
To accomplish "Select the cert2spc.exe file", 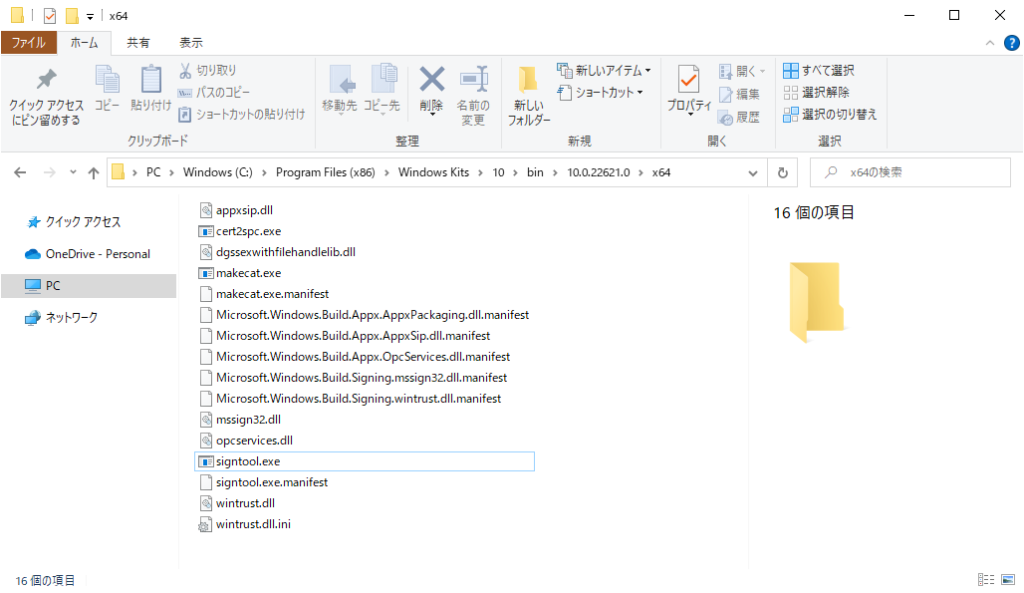I will (240, 231).
